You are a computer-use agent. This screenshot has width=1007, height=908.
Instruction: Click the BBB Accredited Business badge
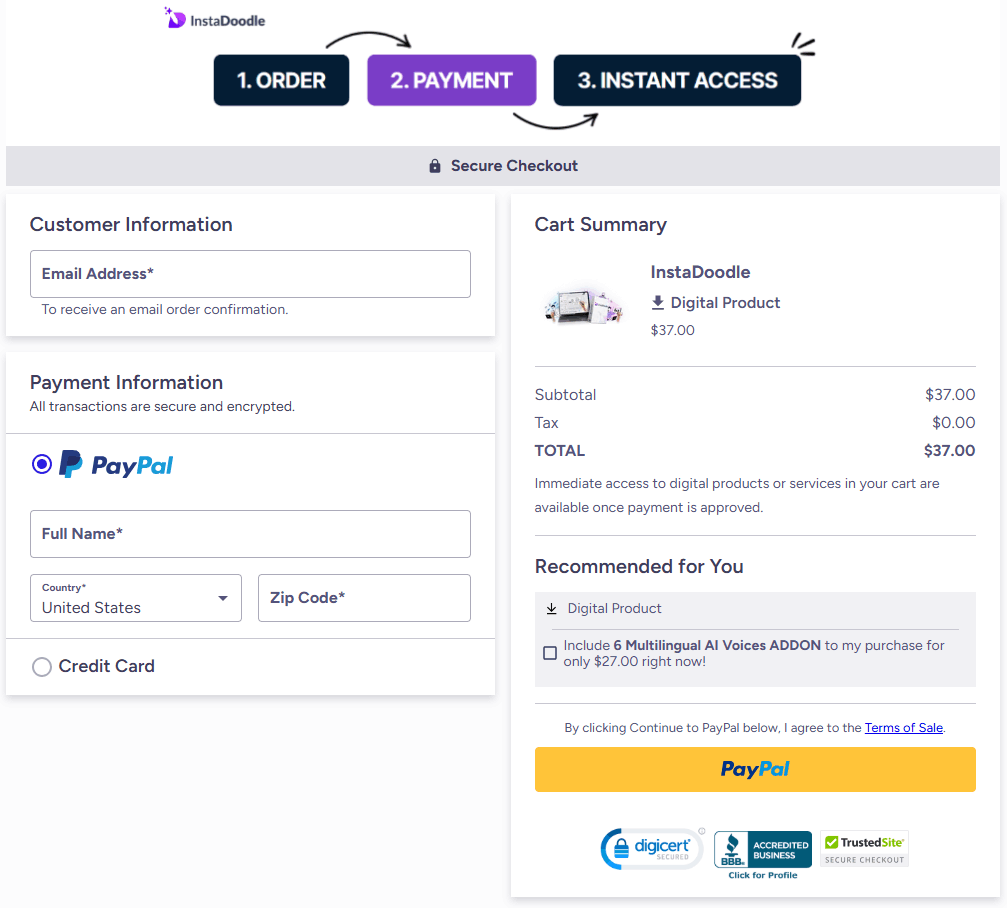(762, 850)
